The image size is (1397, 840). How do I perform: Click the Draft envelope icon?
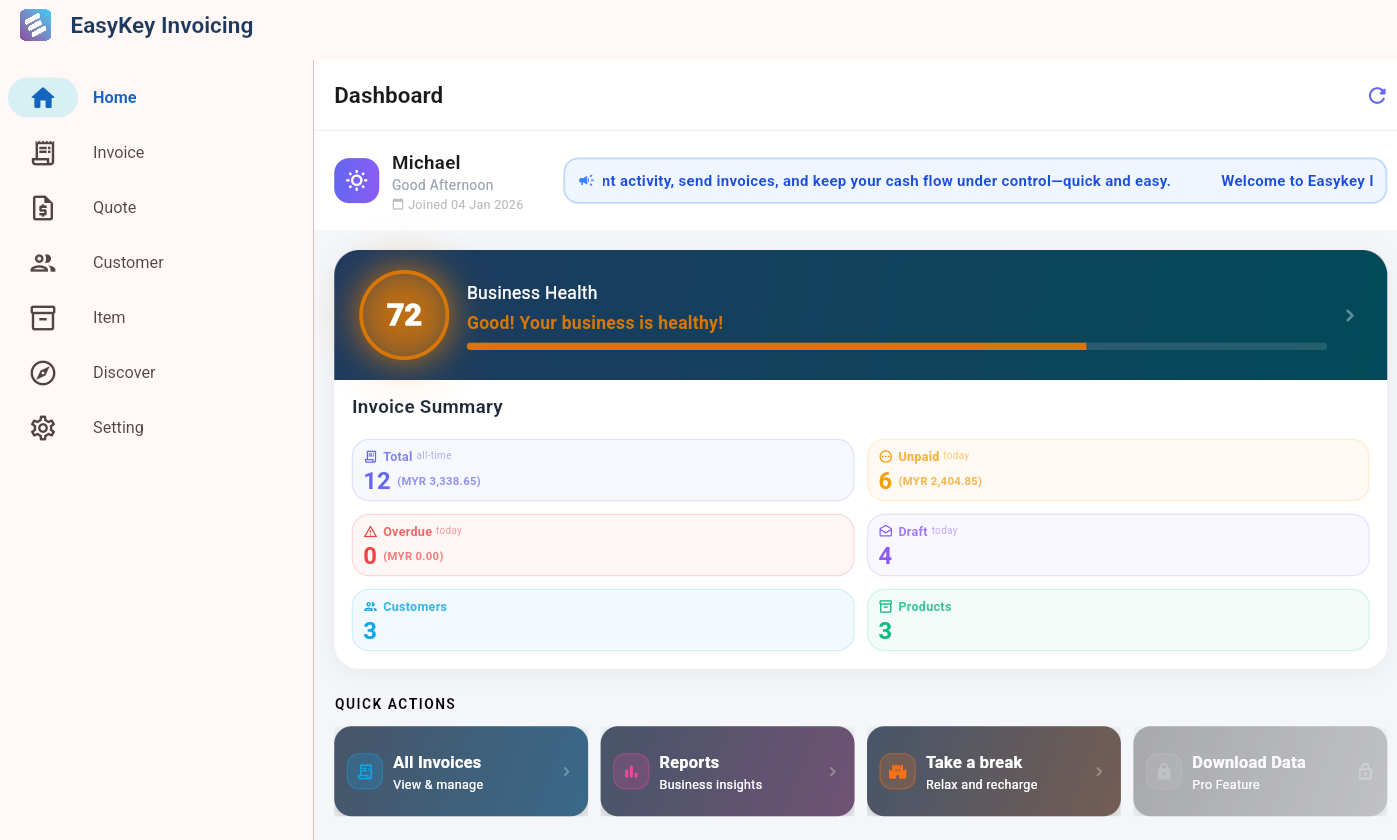[x=886, y=531]
